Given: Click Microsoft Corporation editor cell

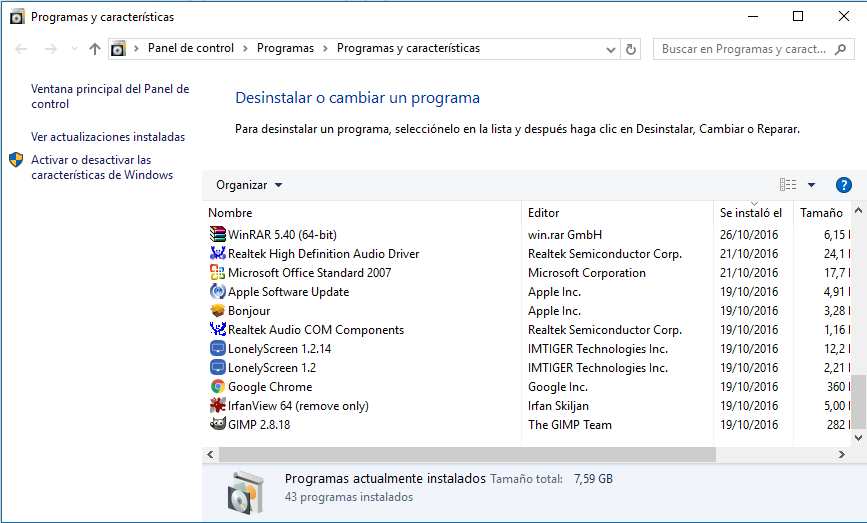Looking at the screenshot, I should tap(587, 273).
